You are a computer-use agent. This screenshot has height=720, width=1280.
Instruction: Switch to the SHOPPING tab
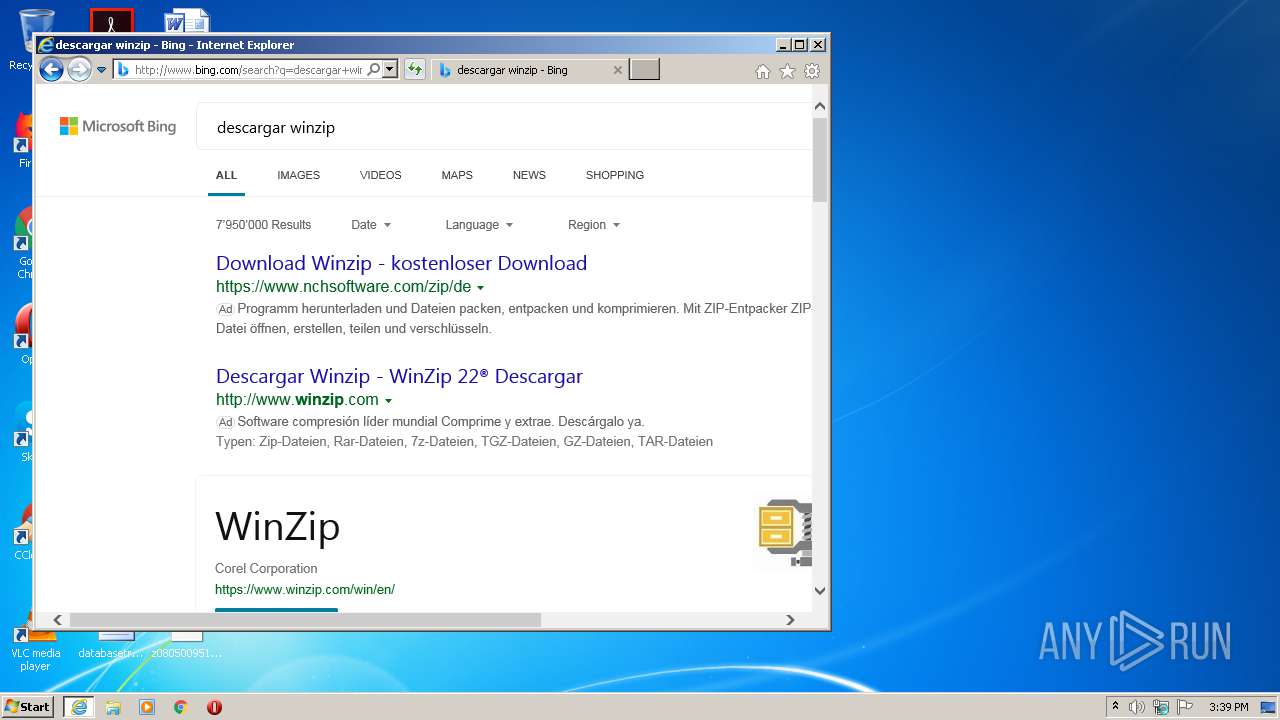click(x=614, y=175)
